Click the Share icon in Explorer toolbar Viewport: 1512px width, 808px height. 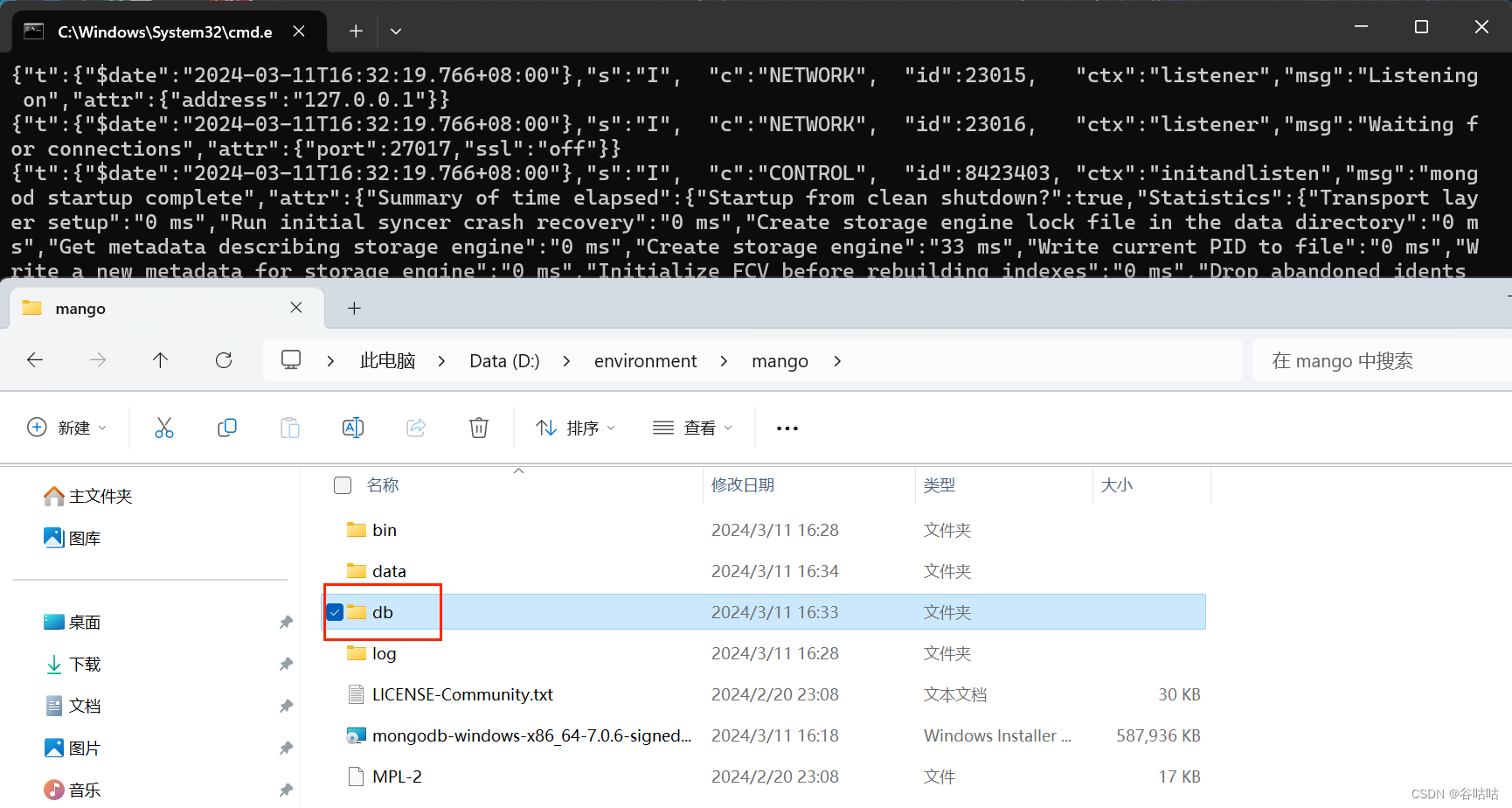(x=416, y=428)
